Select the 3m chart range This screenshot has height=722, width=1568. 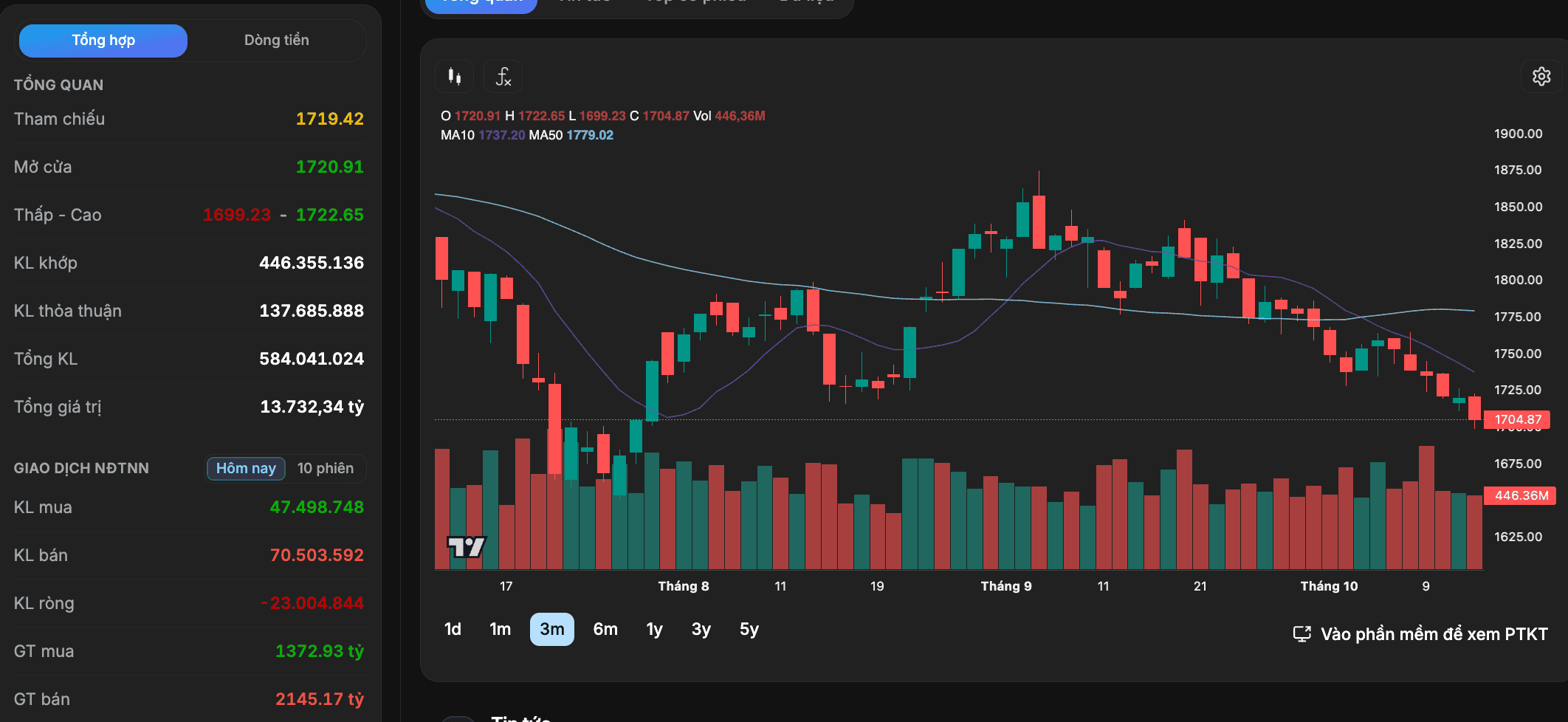pos(552,629)
